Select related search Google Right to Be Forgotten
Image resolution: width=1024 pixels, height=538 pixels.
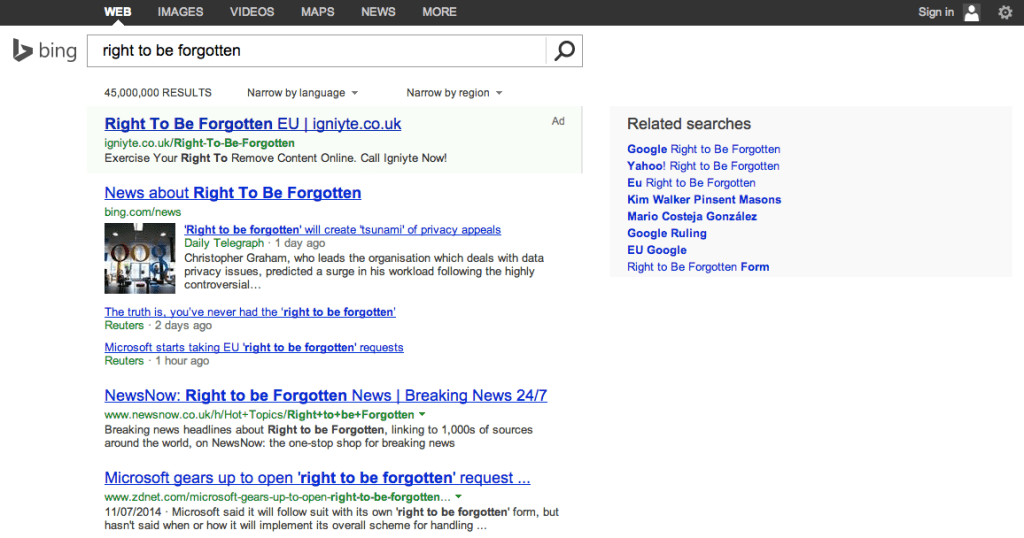[x=703, y=149]
